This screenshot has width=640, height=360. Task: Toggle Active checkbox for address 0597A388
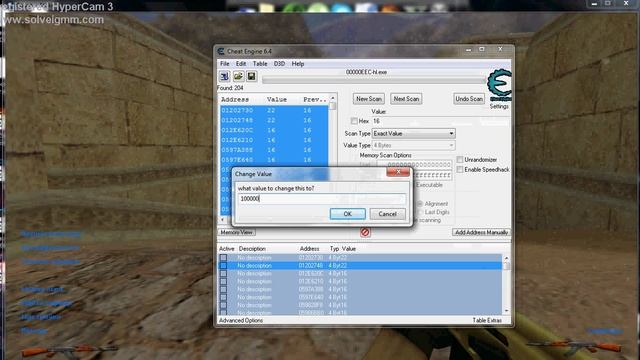point(223,289)
